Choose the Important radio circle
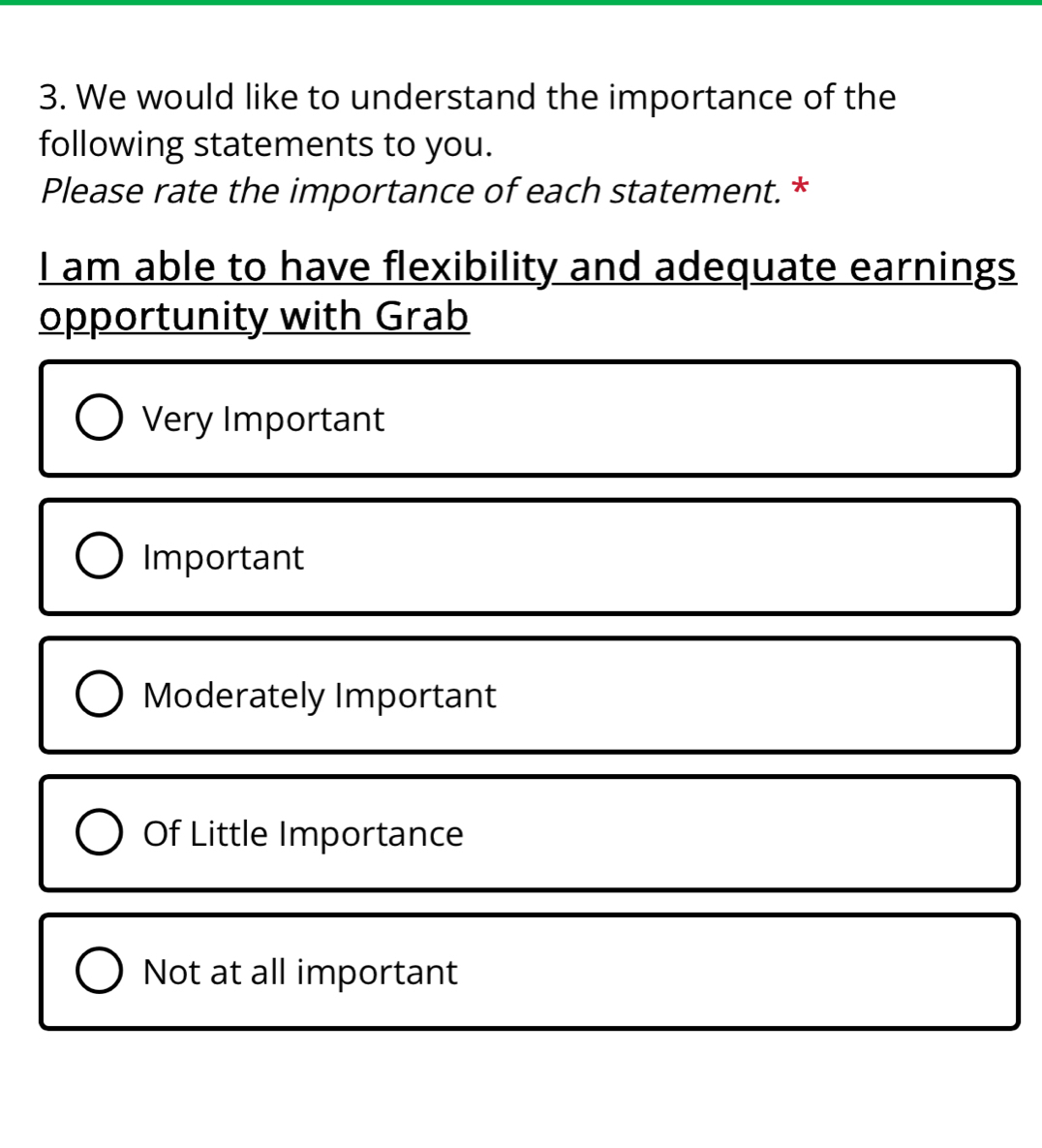Viewport: 1042px width, 1148px height. click(x=99, y=557)
